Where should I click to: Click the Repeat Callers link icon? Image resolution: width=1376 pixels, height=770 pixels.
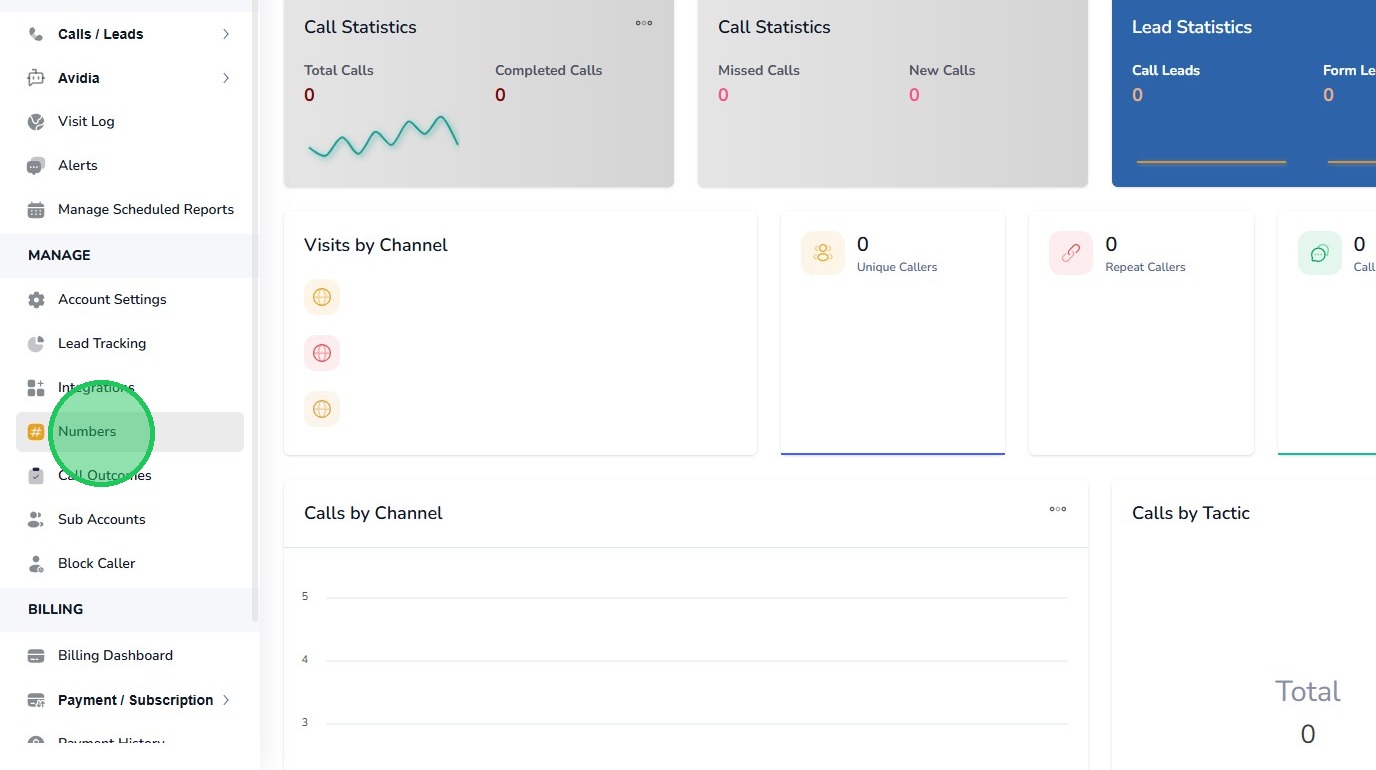click(x=1071, y=253)
